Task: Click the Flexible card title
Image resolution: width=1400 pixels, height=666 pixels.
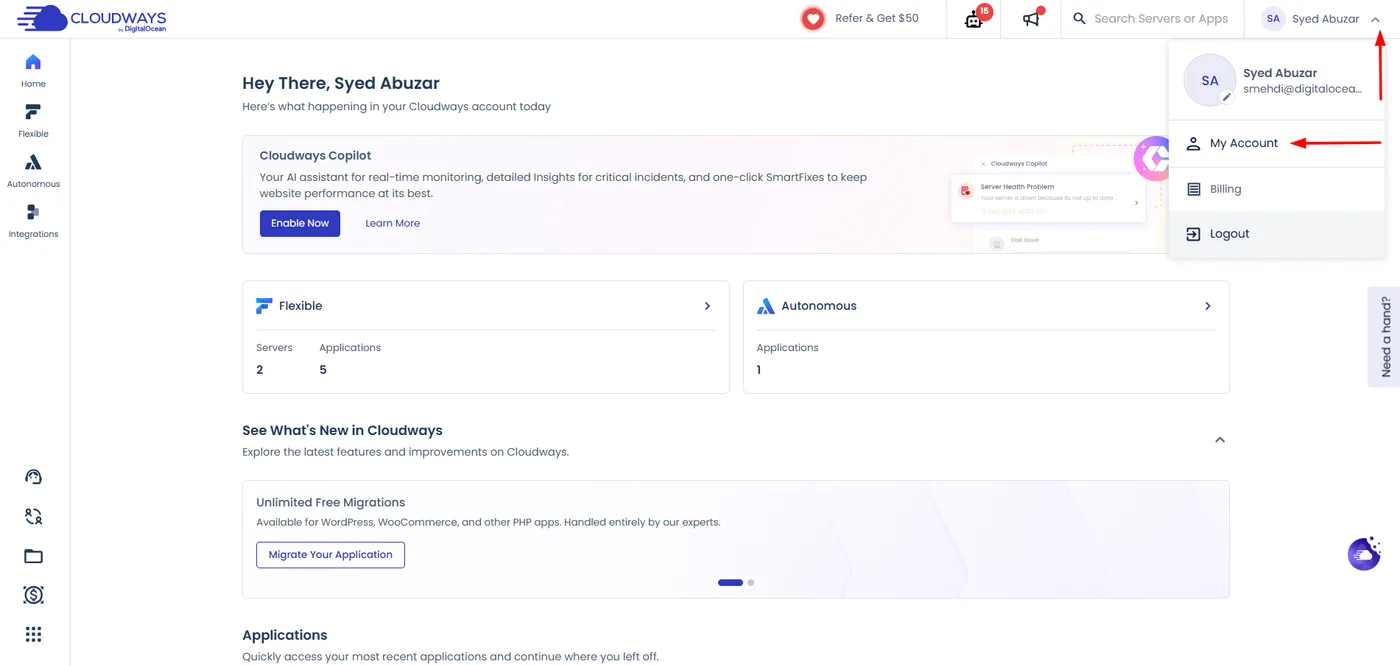Action: pyautogui.click(x=300, y=306)
